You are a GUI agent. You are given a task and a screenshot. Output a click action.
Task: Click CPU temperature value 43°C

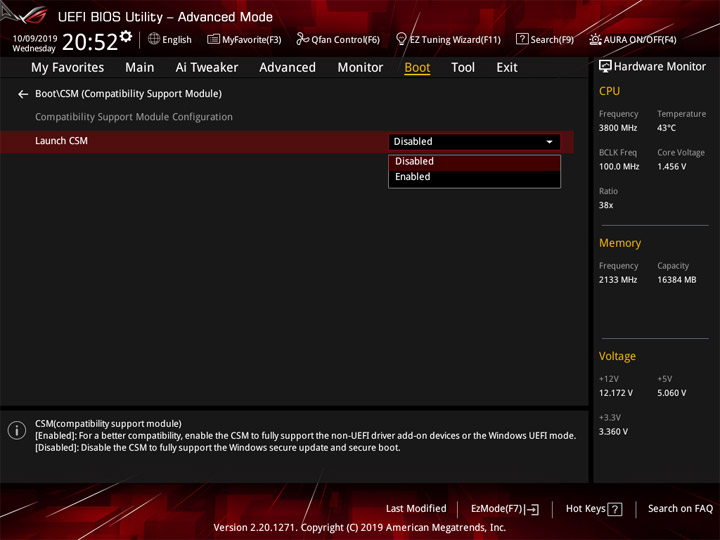(666, 128)
